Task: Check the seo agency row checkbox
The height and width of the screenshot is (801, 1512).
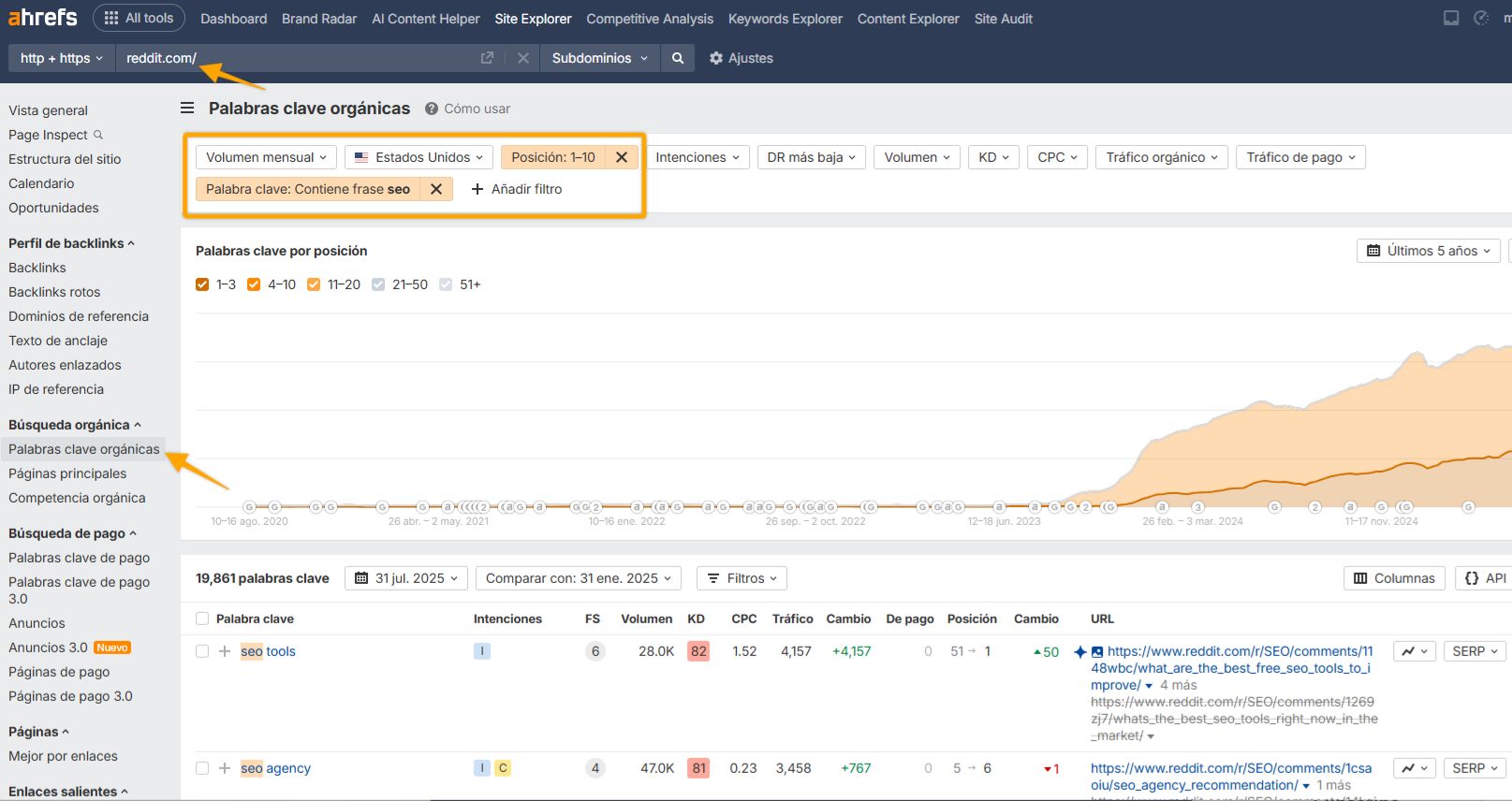Action: tap(202, 768)
